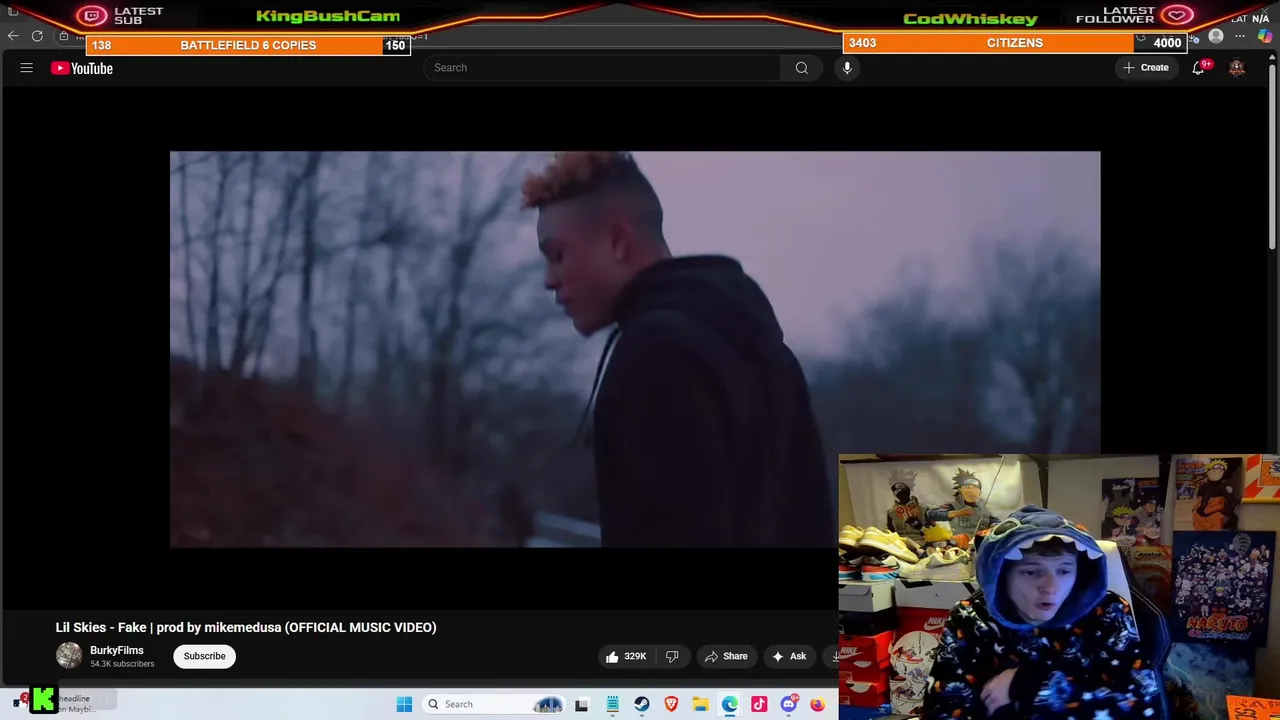Open the YouTube hamburger guide menu
The width and height of the screenshot is (1280, 720).
(27, 68)
